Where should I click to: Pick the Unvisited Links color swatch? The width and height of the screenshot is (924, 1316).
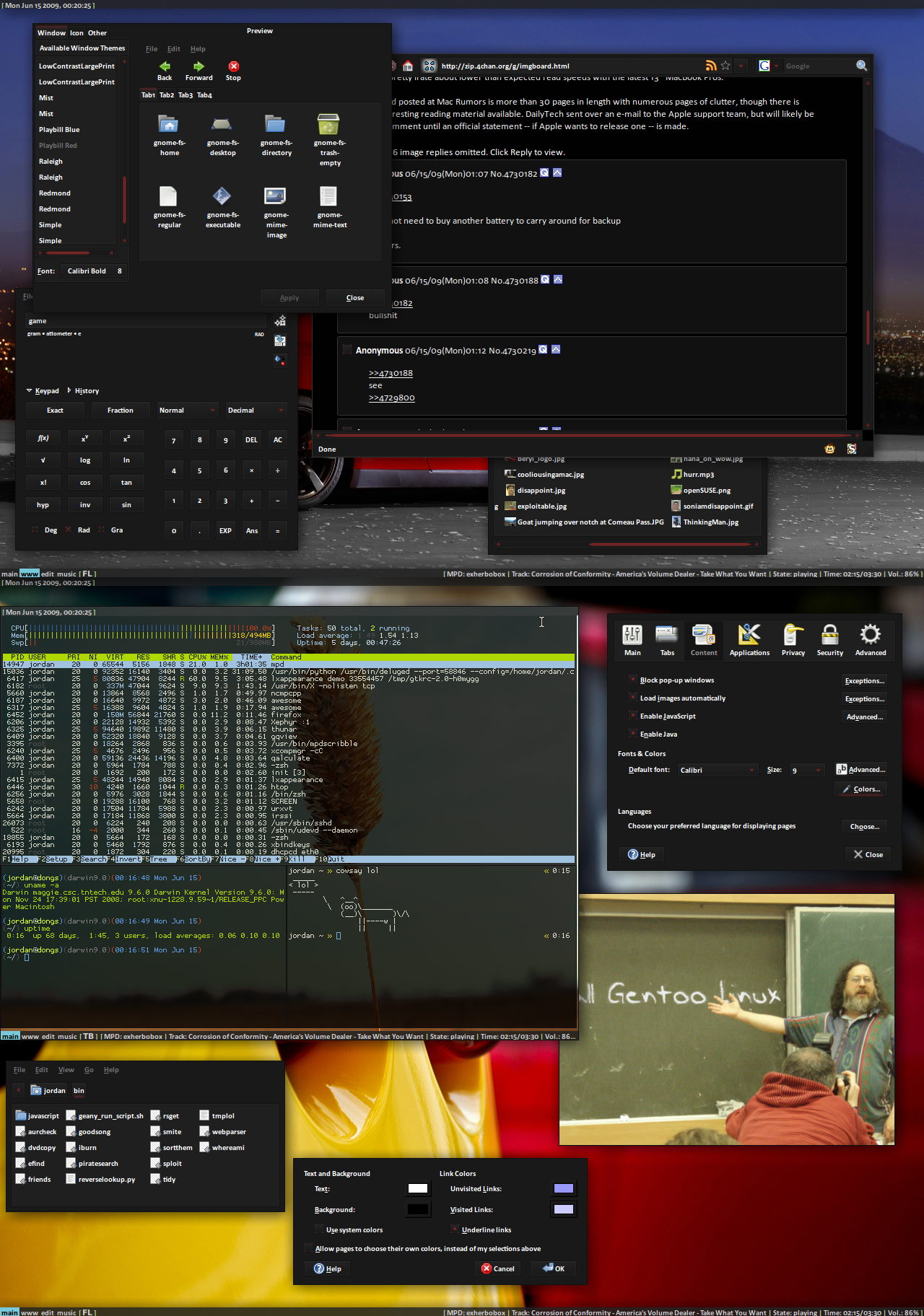564,1188
